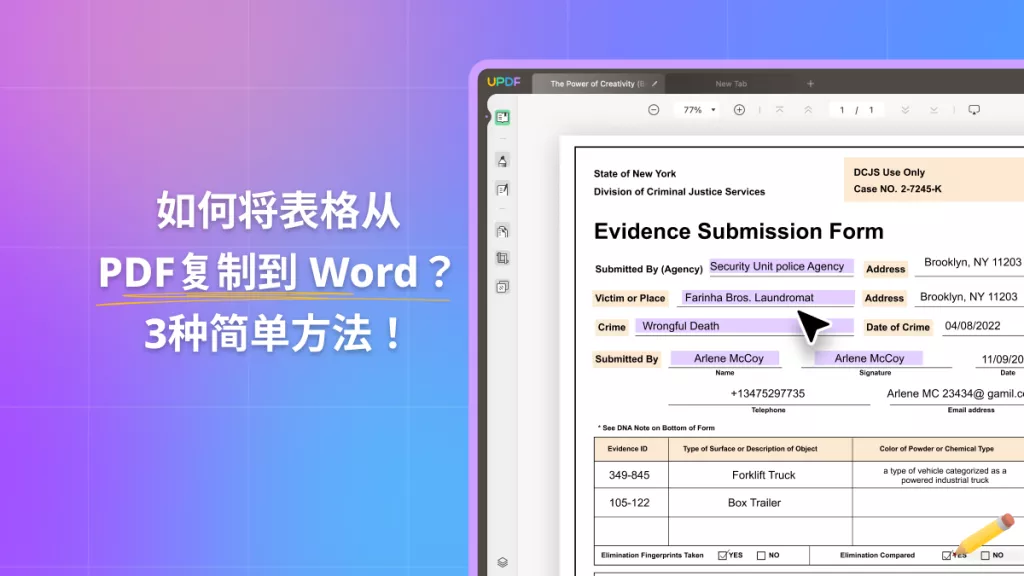The height and width of the screenshot is (576, 1024).
Task: Click Case NO. 2-7245-K text
Action: pos(897,189)
